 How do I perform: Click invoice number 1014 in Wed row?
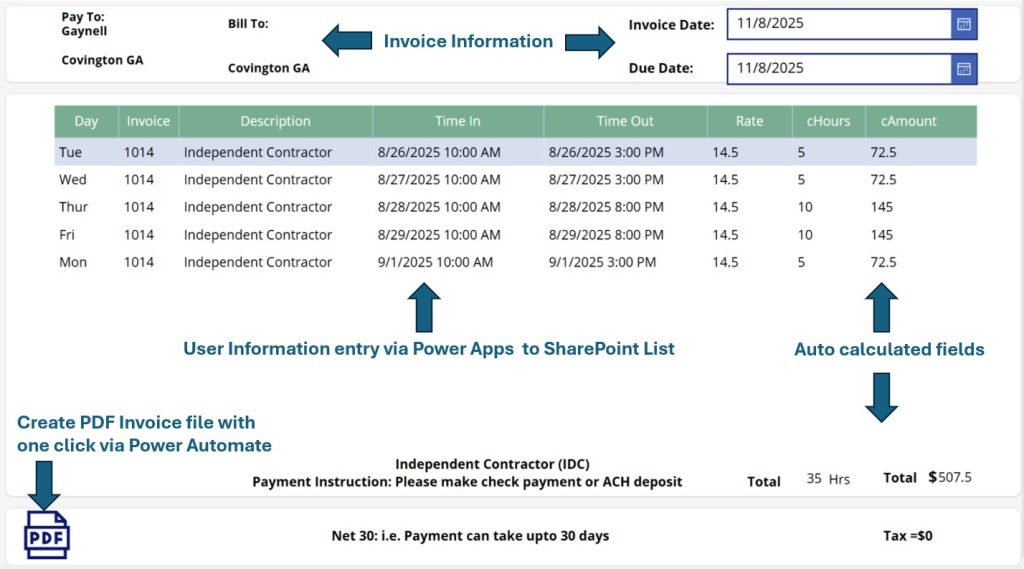click(139, 180)
